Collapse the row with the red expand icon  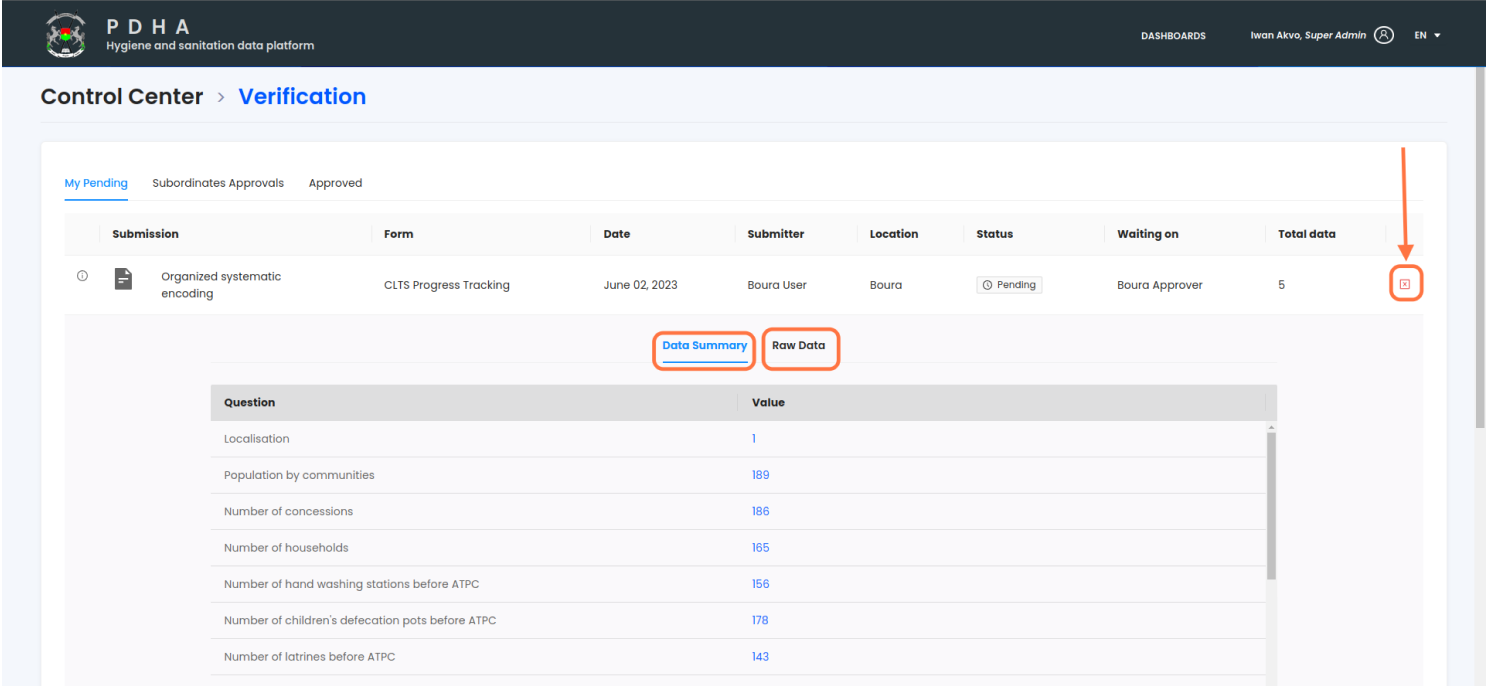(1405, 285)
